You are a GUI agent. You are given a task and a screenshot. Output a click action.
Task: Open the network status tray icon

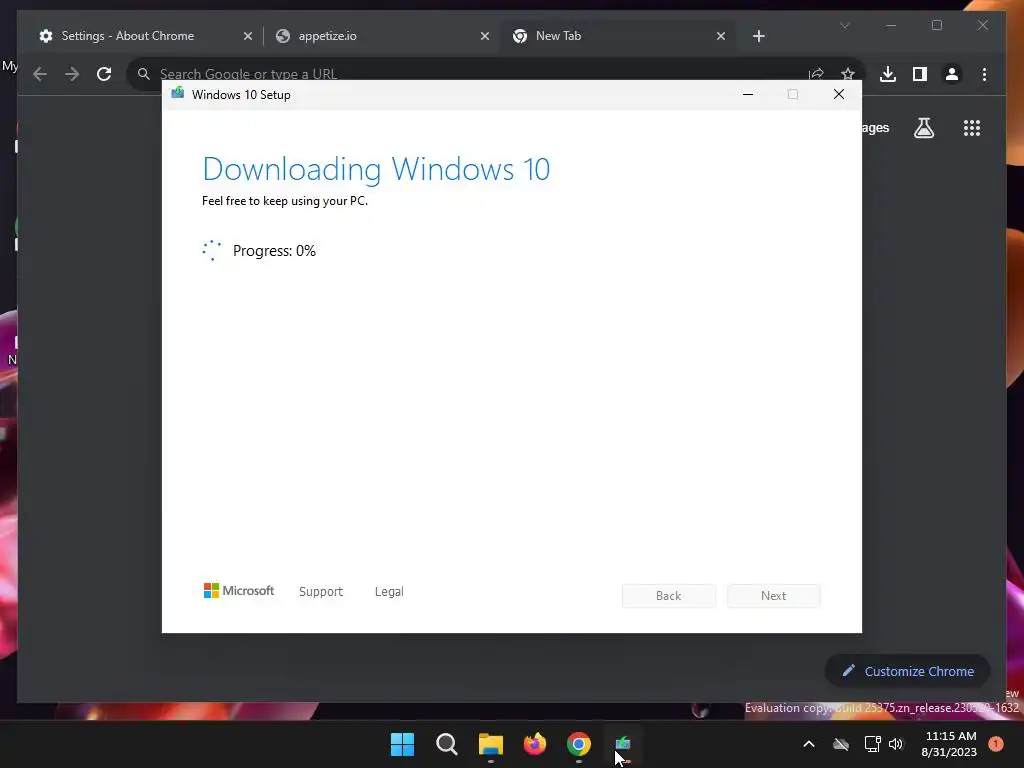click(872, 744)
